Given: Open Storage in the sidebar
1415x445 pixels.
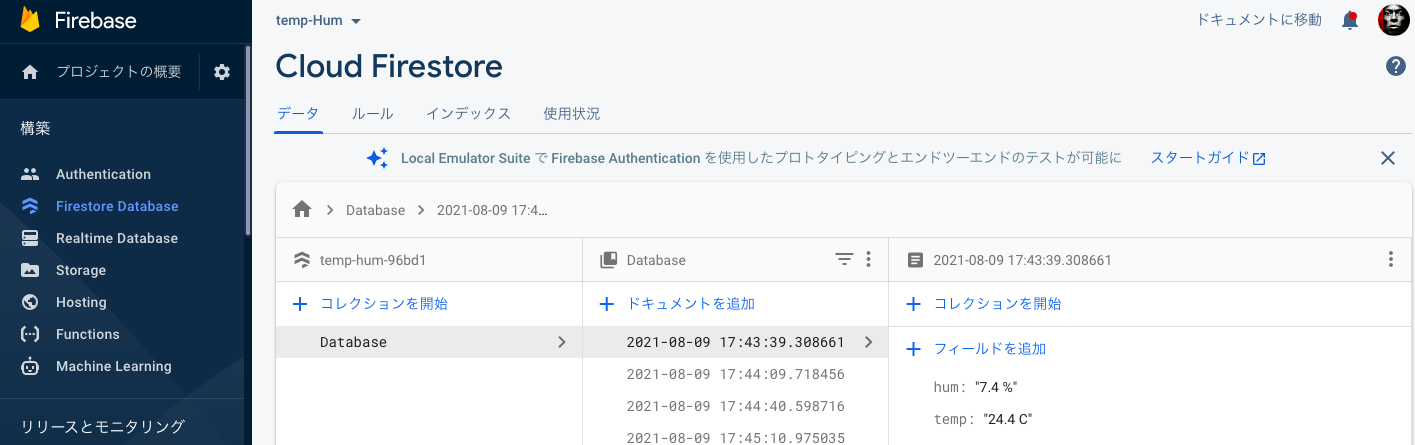Looking at the screenshot, I should [81, 270].
